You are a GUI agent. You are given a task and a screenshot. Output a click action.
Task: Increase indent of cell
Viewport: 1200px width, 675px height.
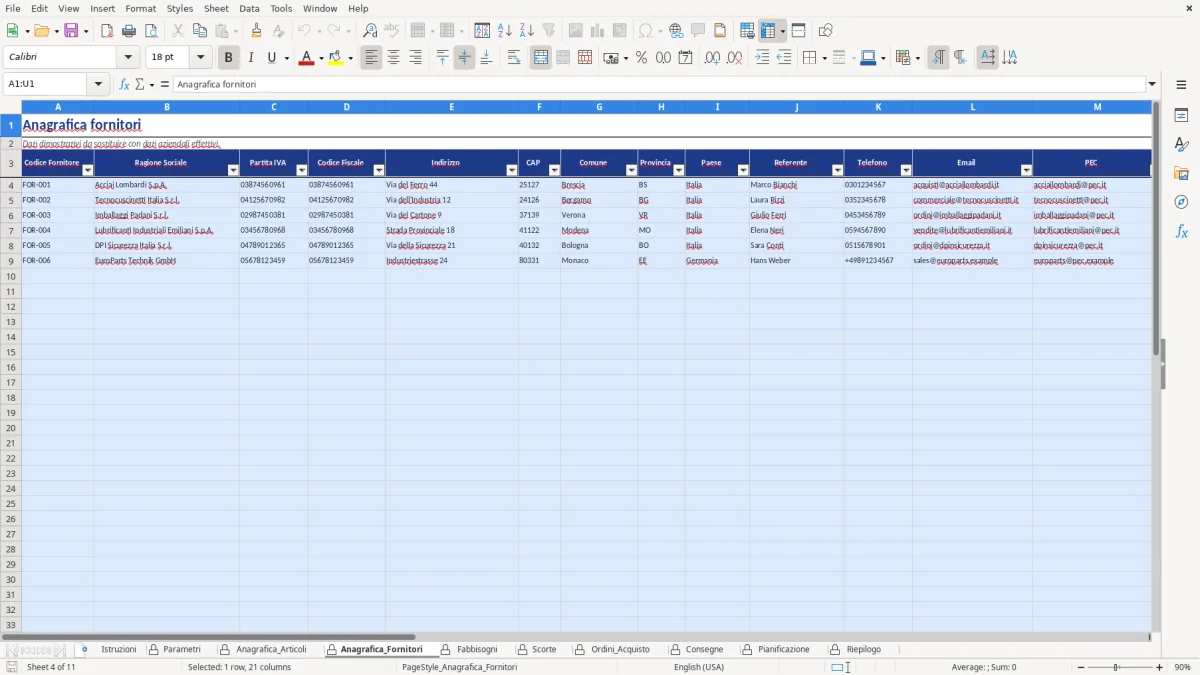coord(762,58)
